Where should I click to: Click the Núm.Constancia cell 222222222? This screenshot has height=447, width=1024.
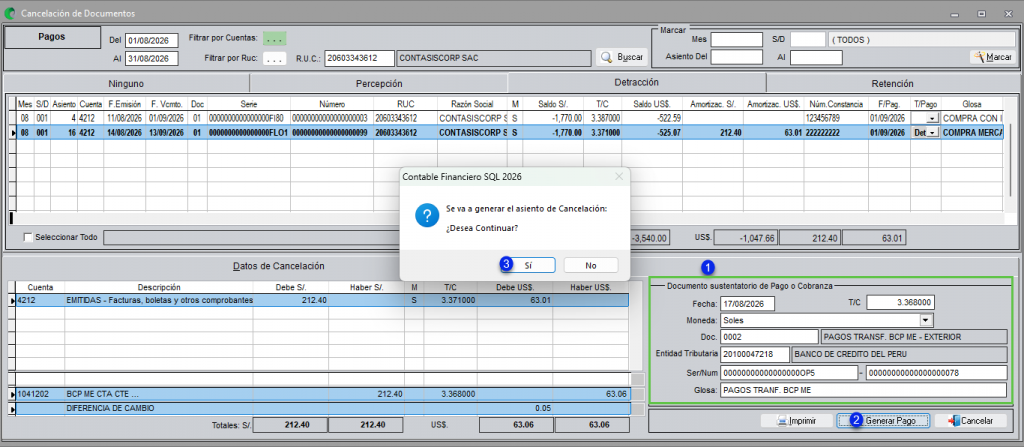click(x=836, y=132)
